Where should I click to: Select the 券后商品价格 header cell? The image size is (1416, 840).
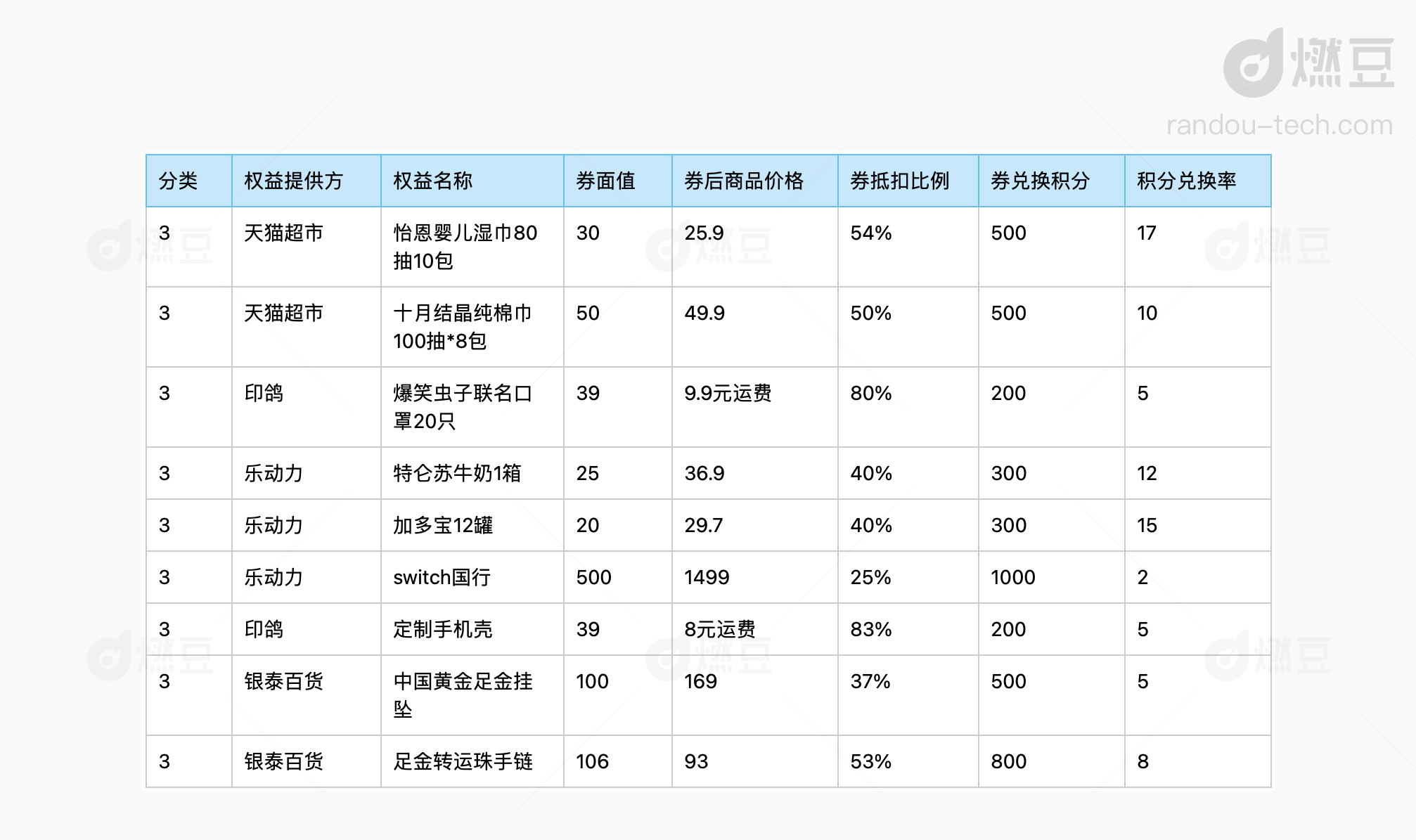coord(743,181)
